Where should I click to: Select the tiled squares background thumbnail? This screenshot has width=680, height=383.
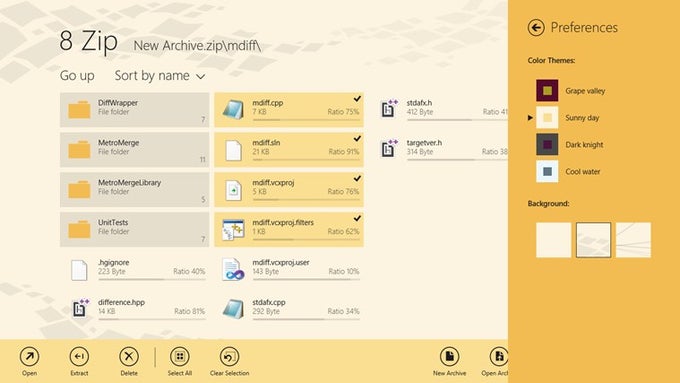coord(593,240)
